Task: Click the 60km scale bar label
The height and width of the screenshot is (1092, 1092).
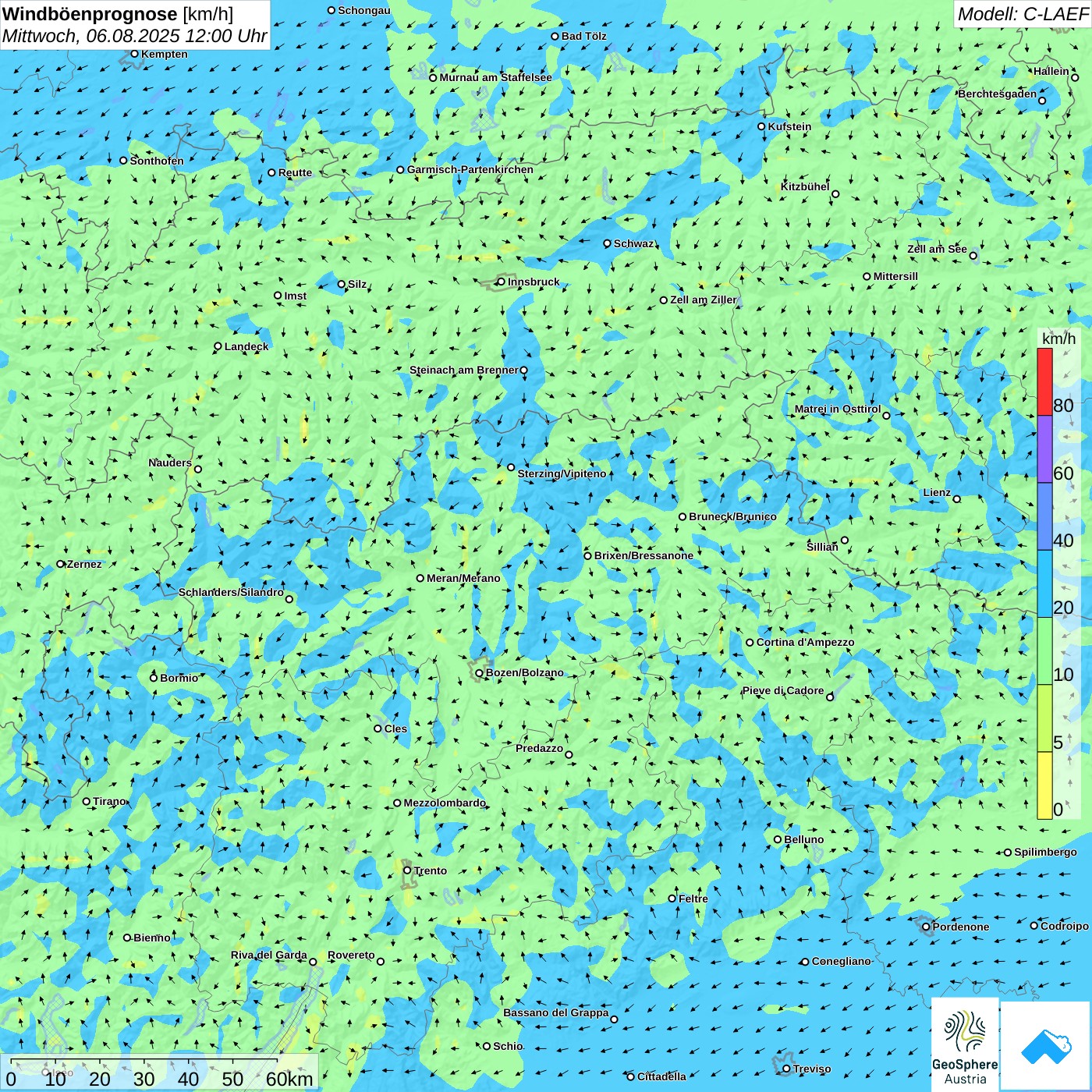Action: (289, 1079)
